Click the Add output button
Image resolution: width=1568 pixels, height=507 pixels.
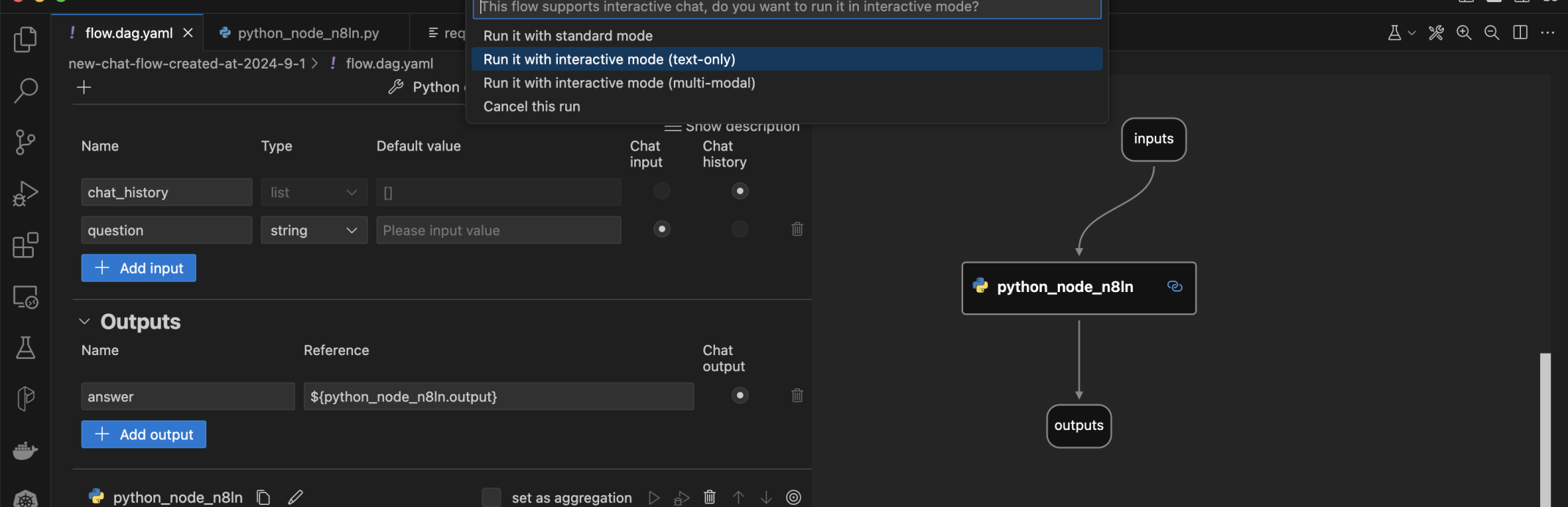[144, 434]
